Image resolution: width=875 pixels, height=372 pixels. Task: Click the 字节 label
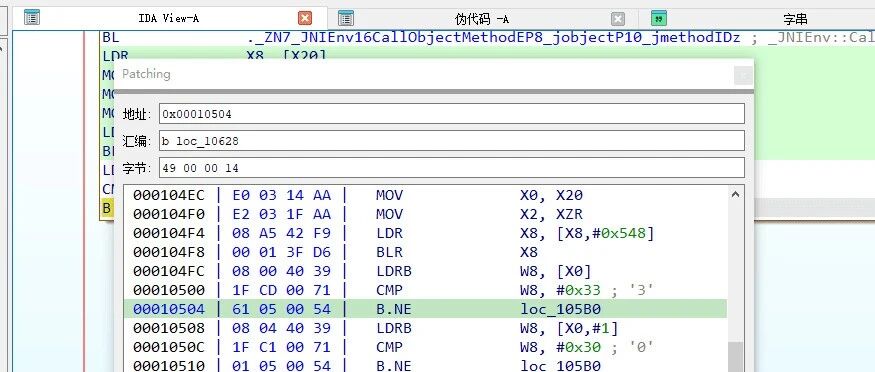(x=137, y=168)
